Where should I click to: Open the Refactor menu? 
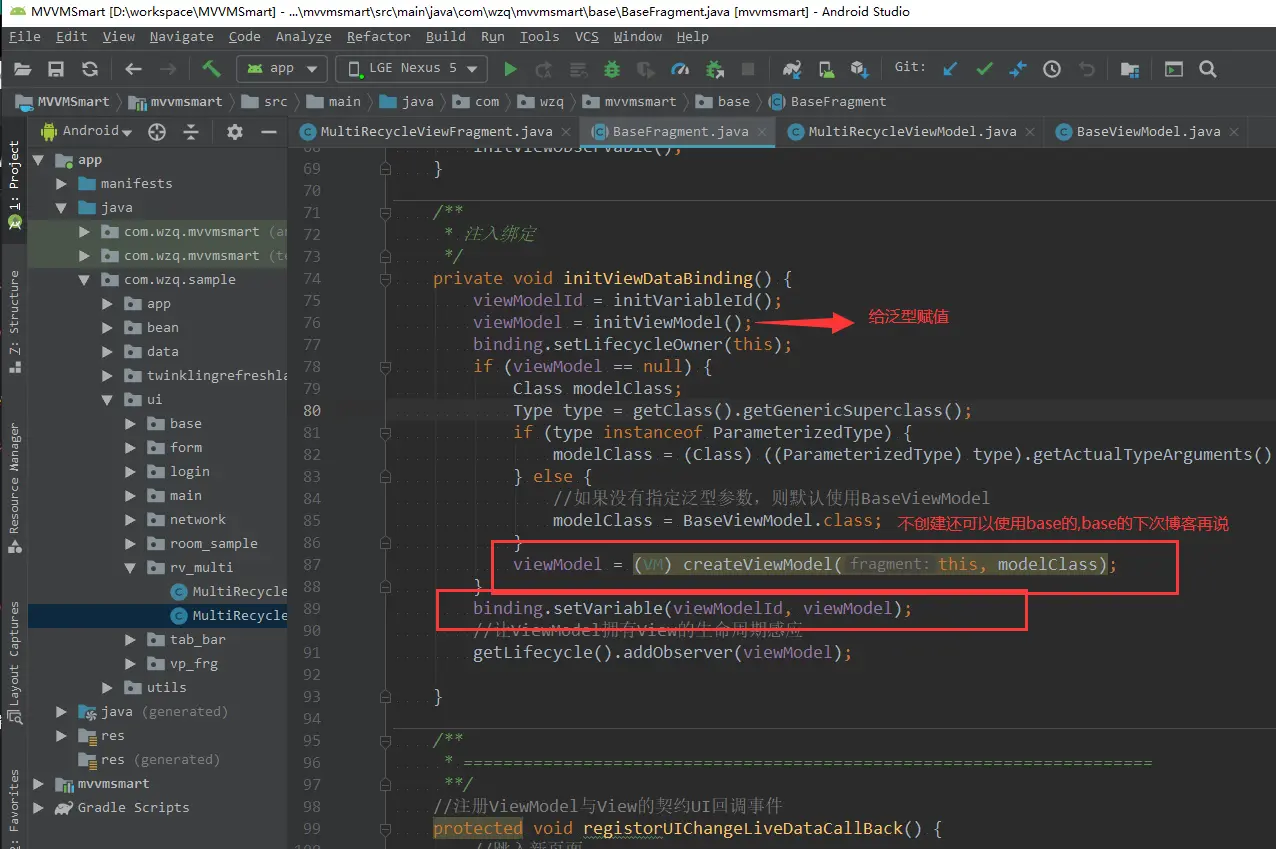pos(378,37)
